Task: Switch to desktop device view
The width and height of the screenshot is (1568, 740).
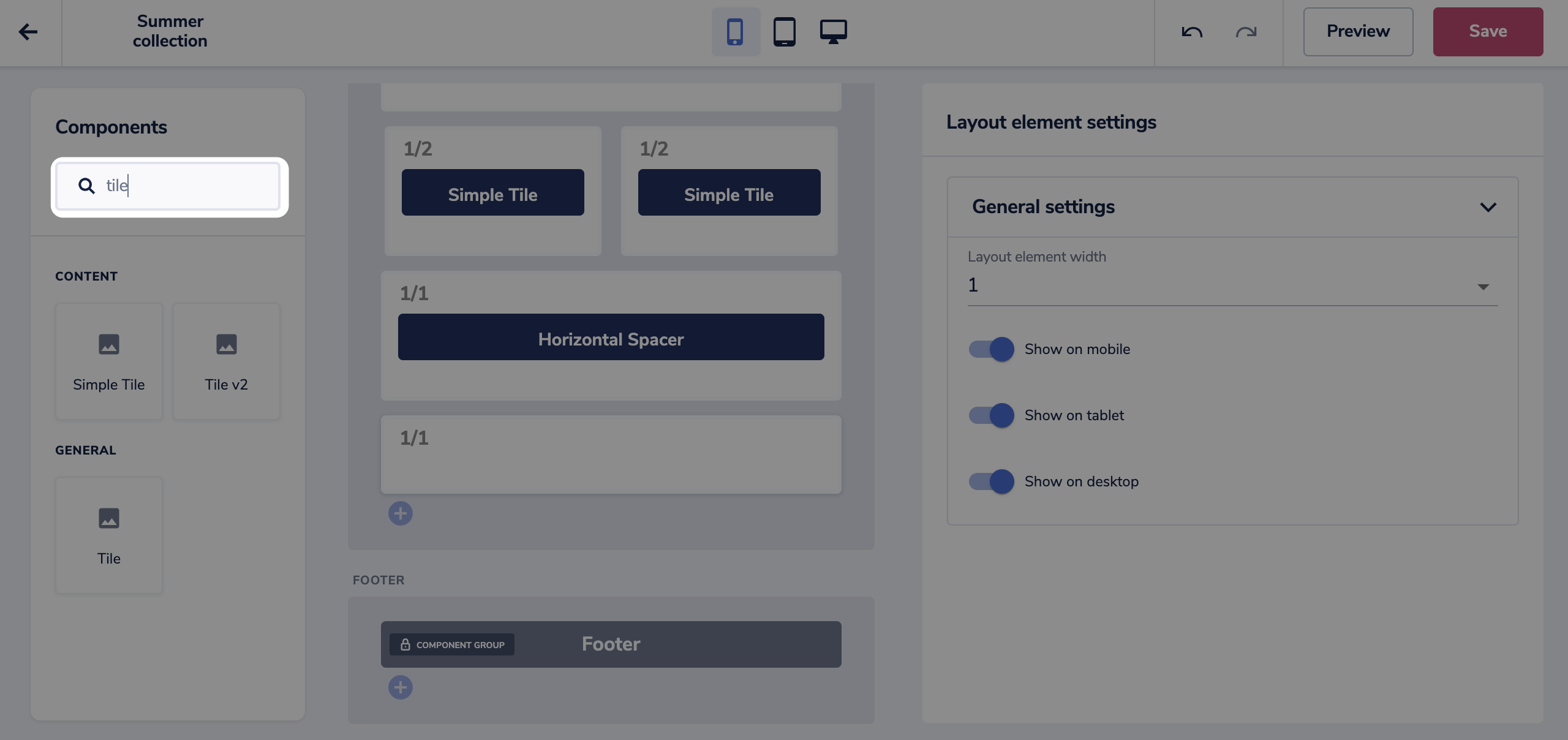Action: pos(834,32)
